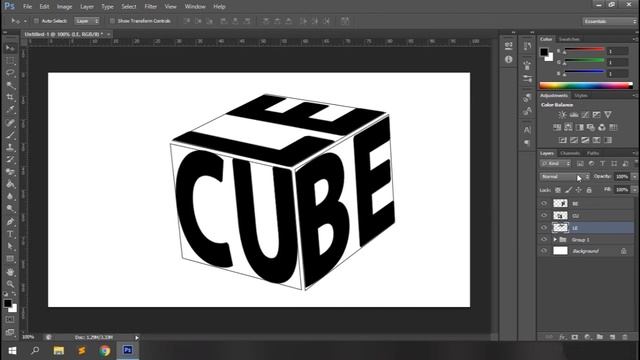Hide the Group 1 folder
The height and width of the screenshot is (360, 640).
(544, 240)
